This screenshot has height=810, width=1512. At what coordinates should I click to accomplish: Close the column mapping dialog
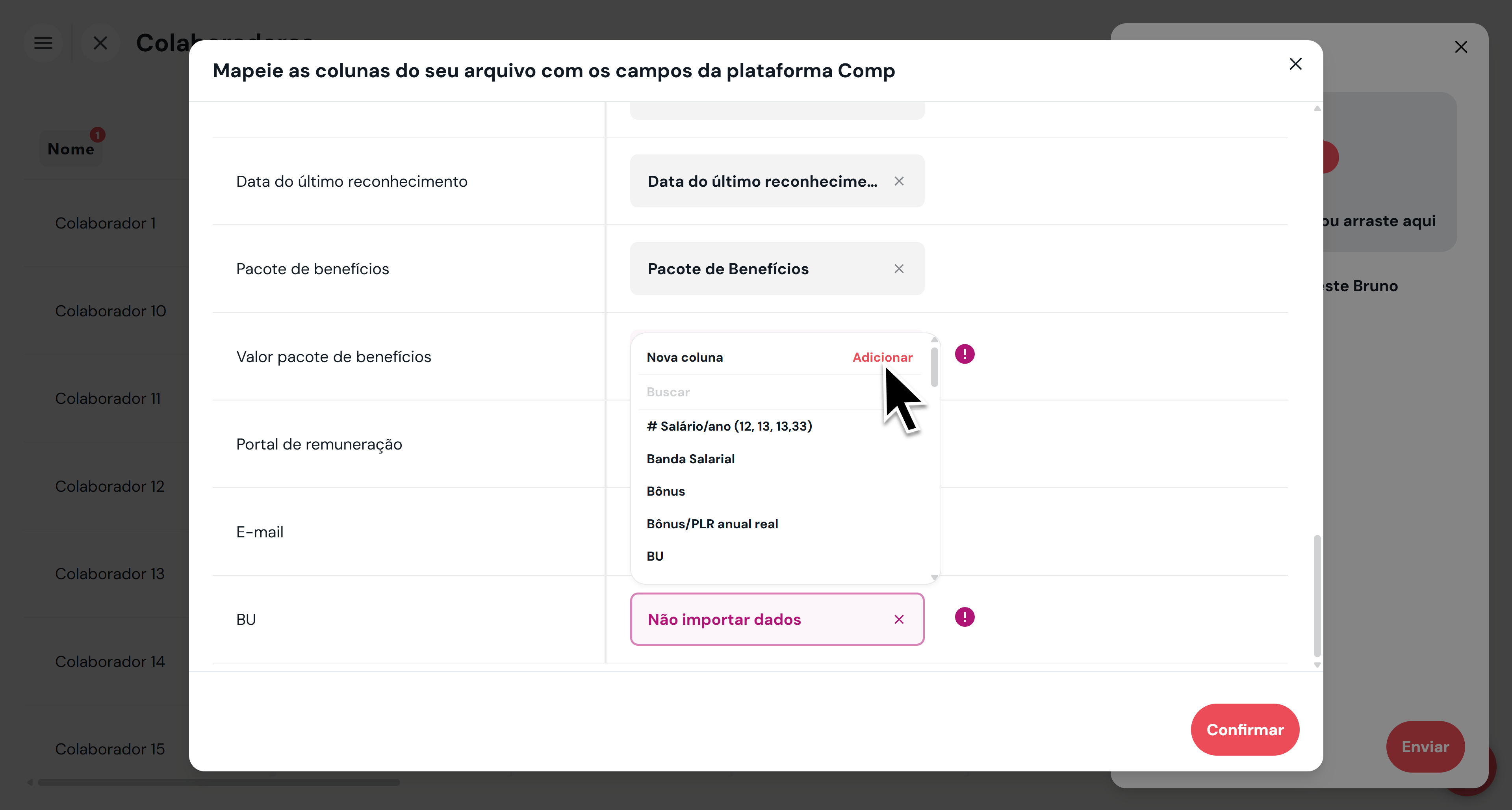pyautogui.click(x=1295, y=64)
